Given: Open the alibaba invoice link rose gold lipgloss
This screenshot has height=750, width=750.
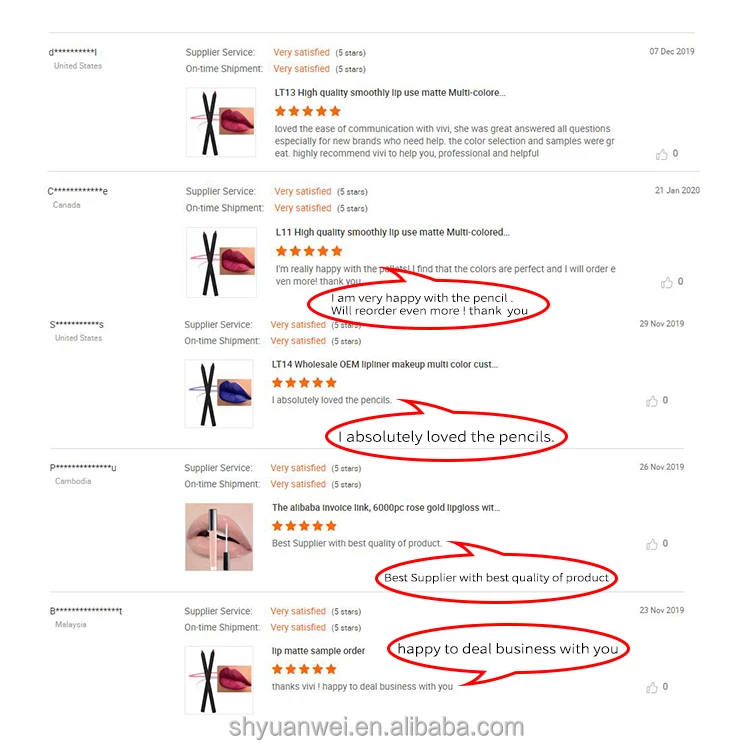Looking at the screenshot, I should (x=386, y=507).
